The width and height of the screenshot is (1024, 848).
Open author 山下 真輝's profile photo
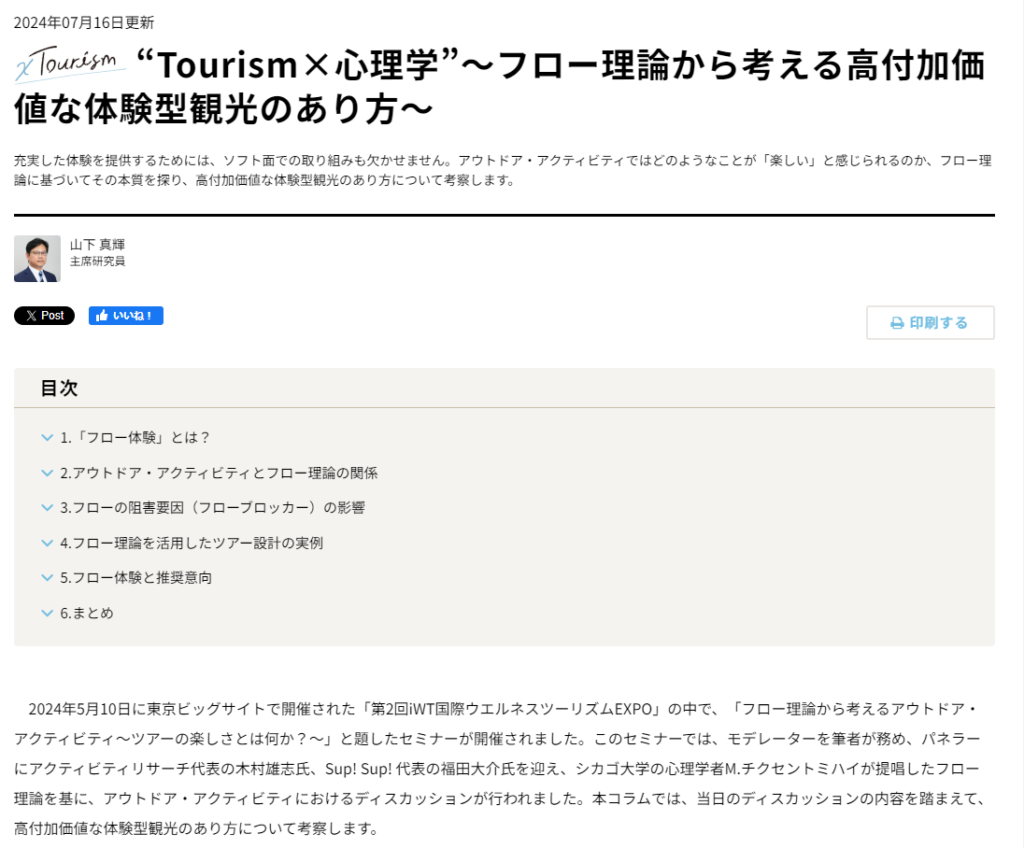point(37,259)
